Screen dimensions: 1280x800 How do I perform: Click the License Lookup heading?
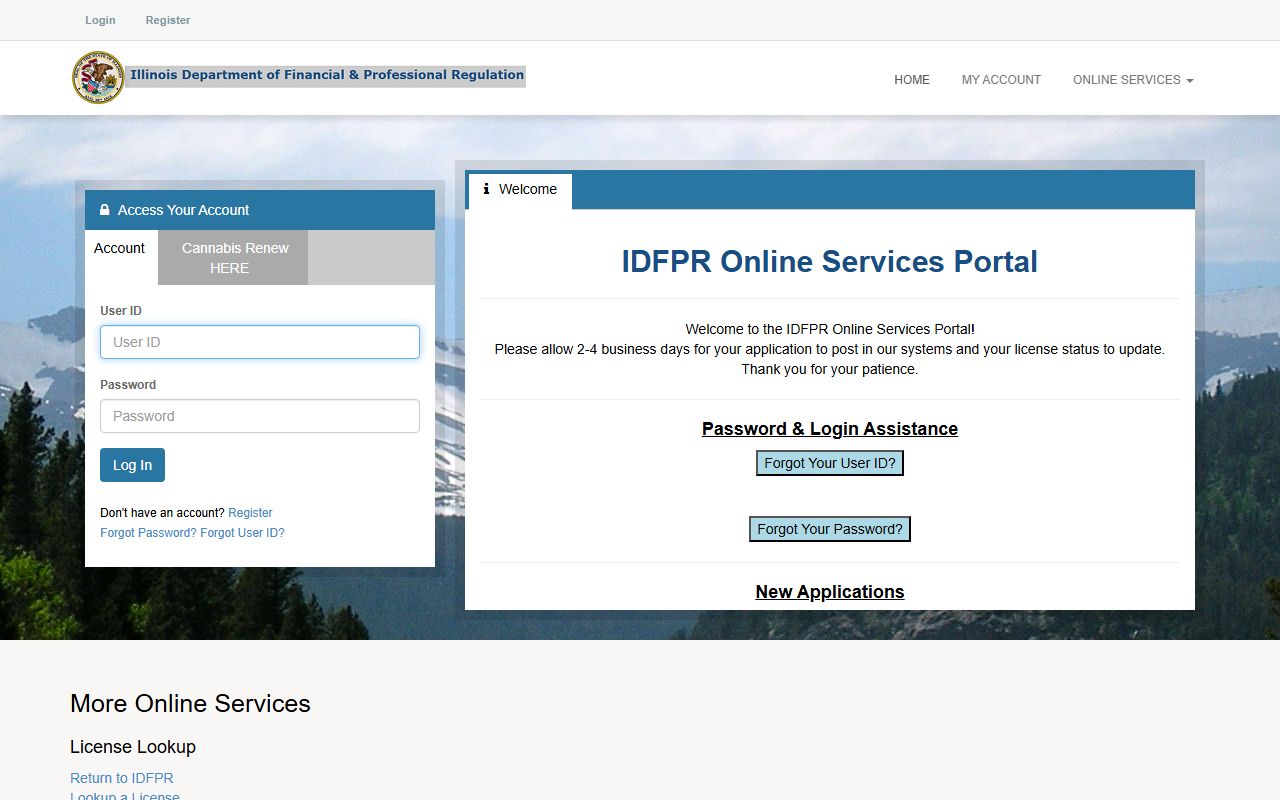[x=133, y=747]
